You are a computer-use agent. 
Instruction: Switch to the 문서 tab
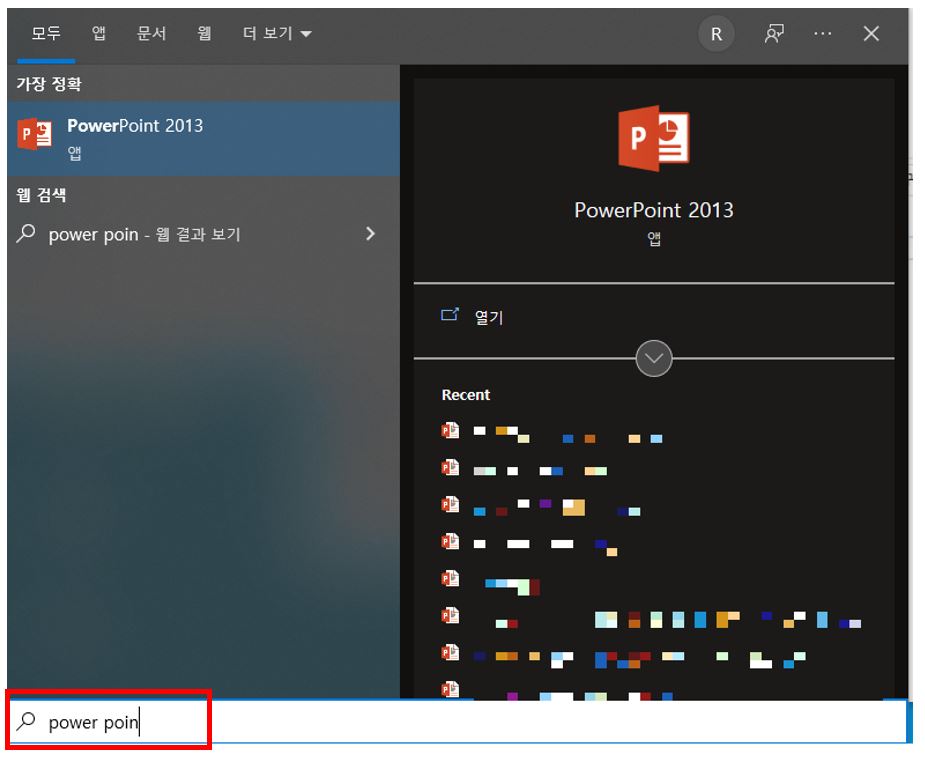coord(152,33)
